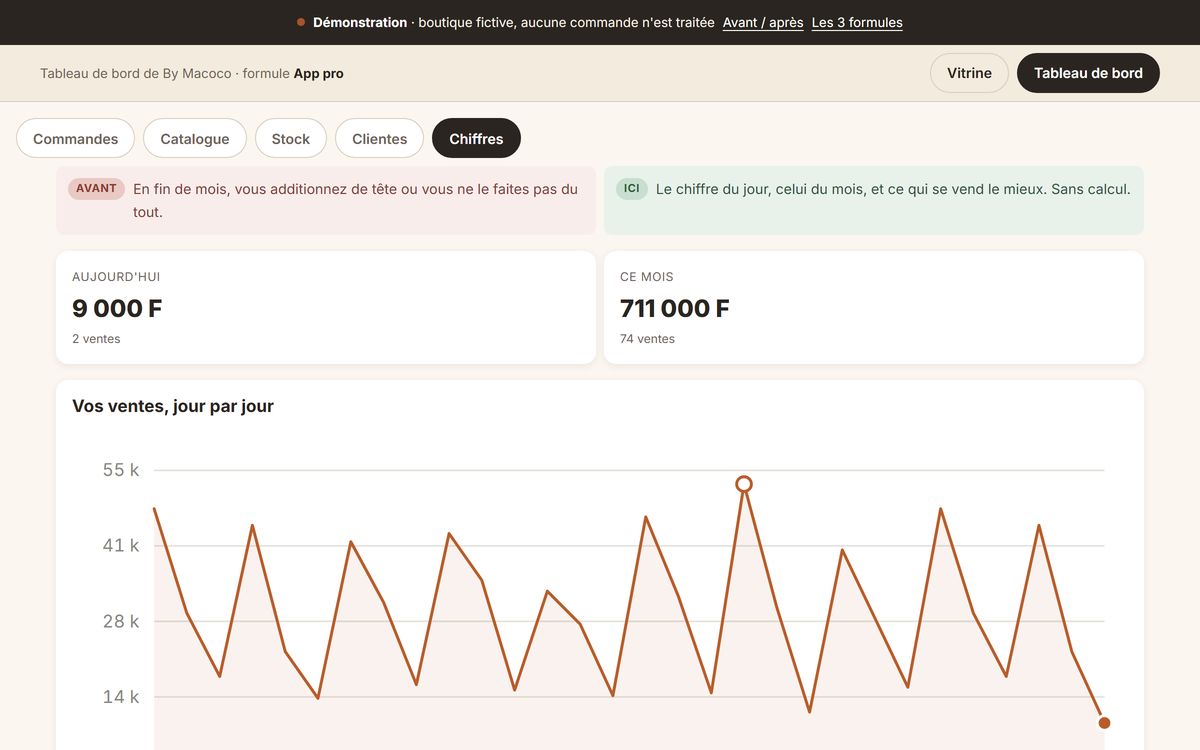This screenshot has width=1200, height=750.
Task: Click the AVANT badge
Action: pyautogui.click(x=96, y=188)
